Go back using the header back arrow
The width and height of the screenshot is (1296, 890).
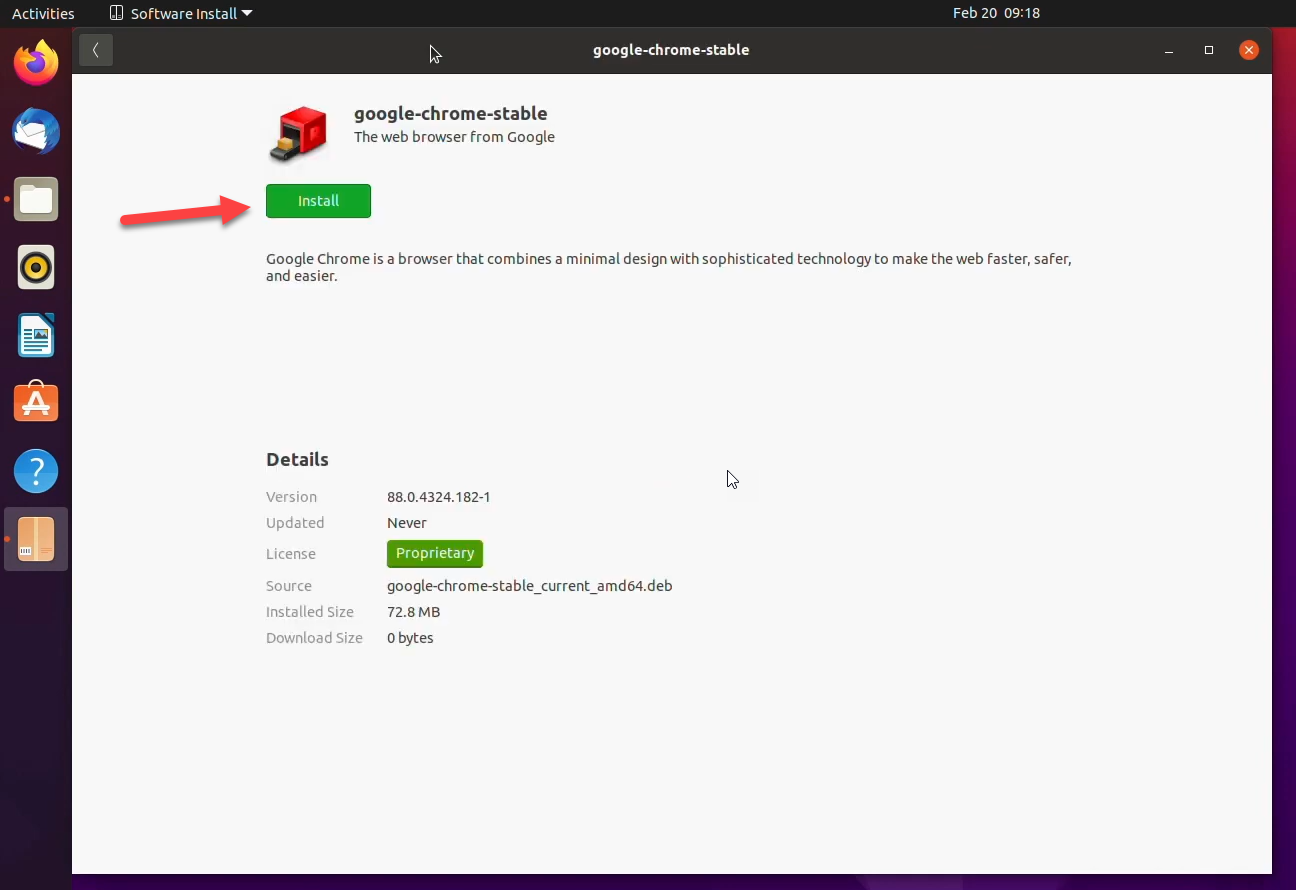(96, 50)
